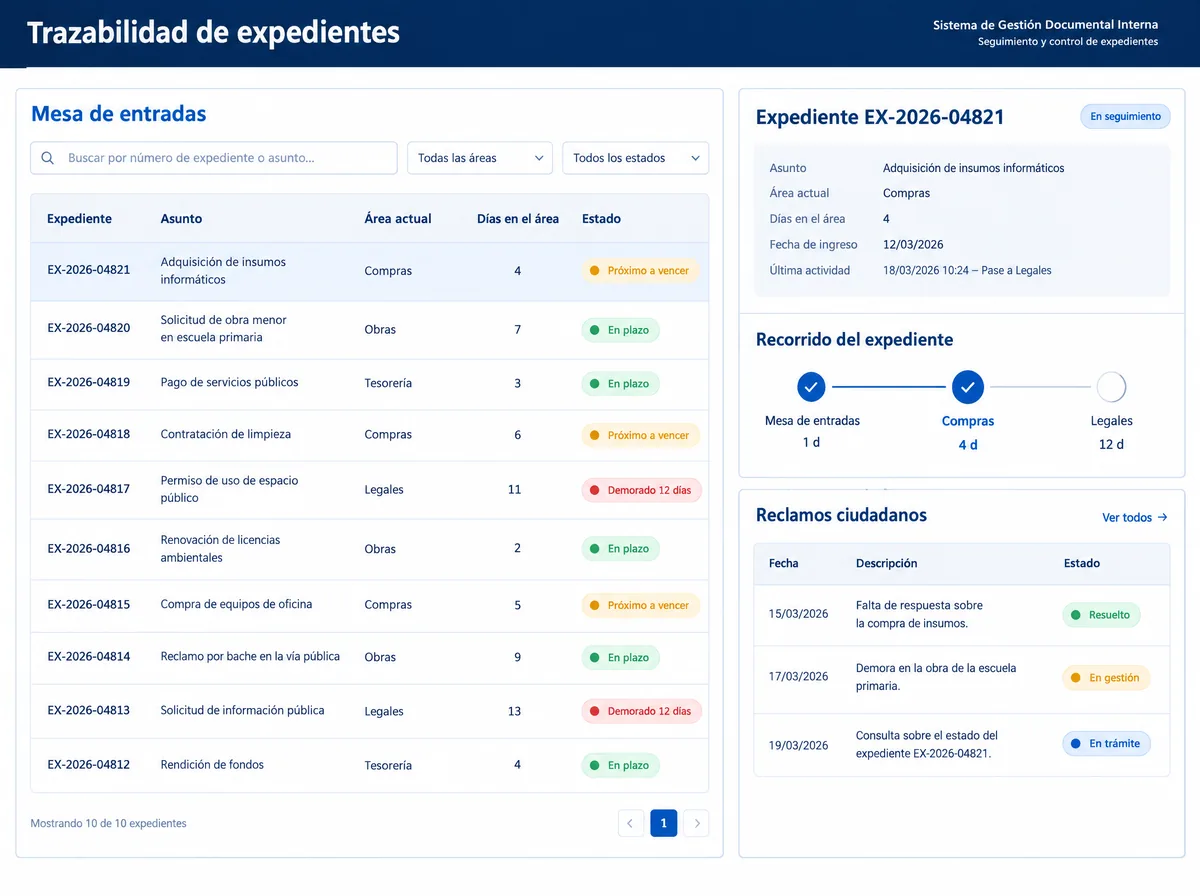Click Compras step label in recorrido
The width and height of the screenshot is (1200, 896).
(x=968, y=421)
